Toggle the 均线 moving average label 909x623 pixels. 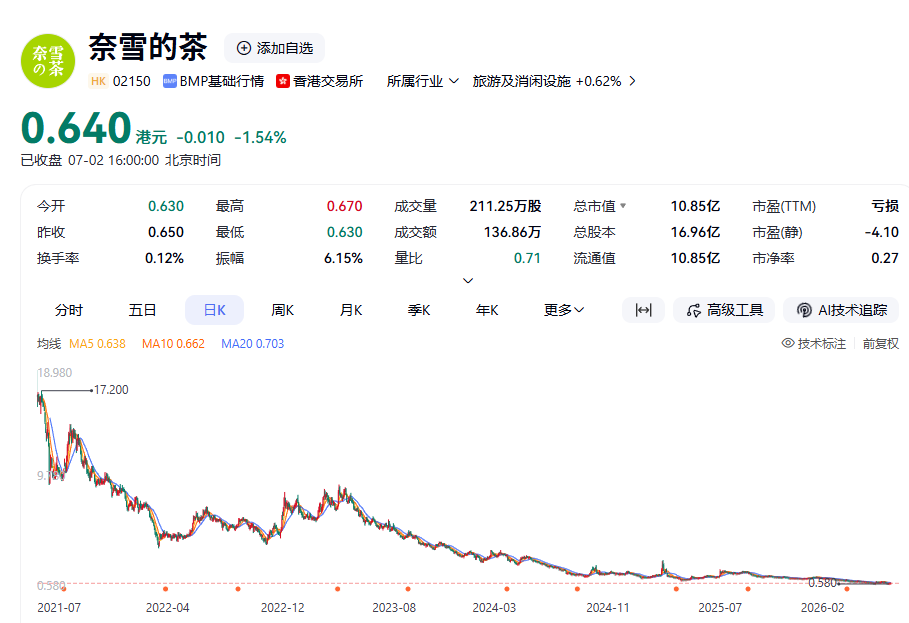[49, 344]
